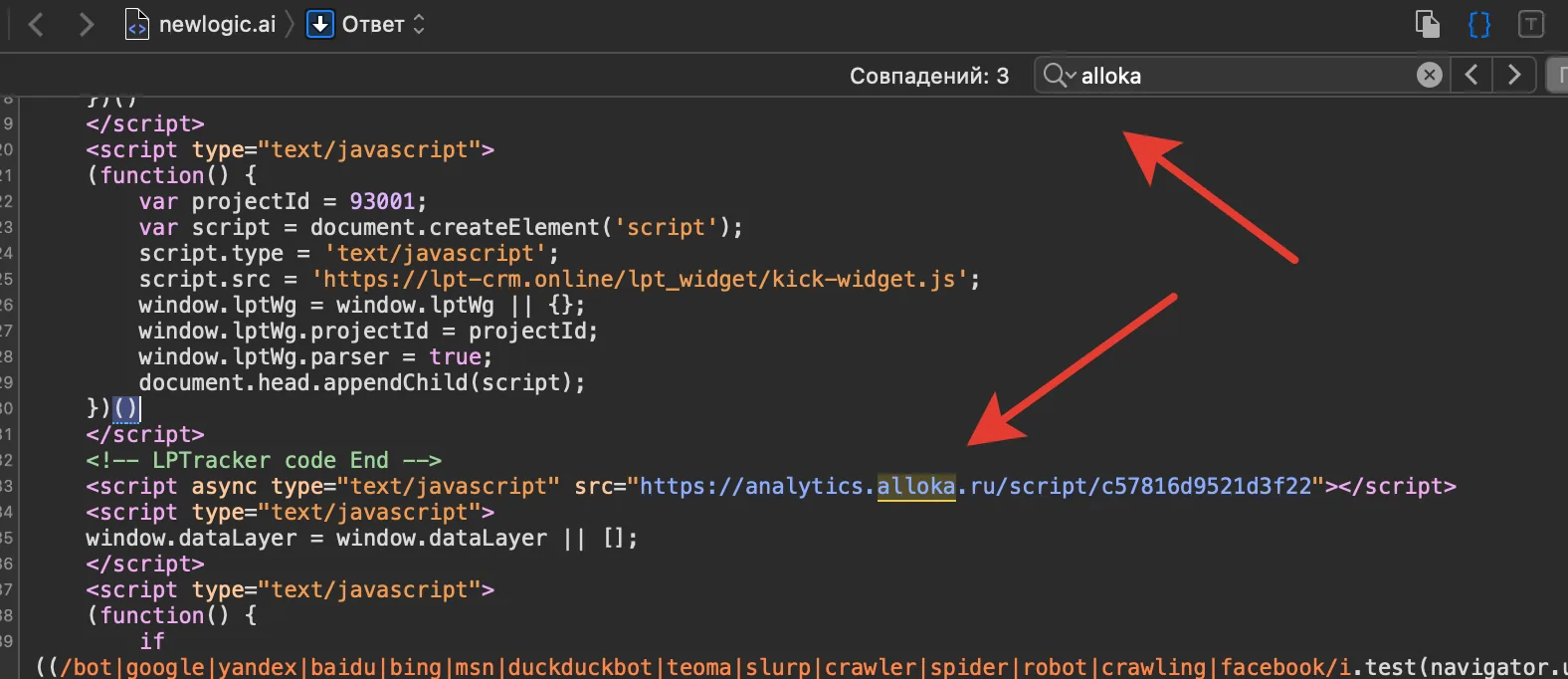Click the Ответ breadcrumb label

point(373,24)
